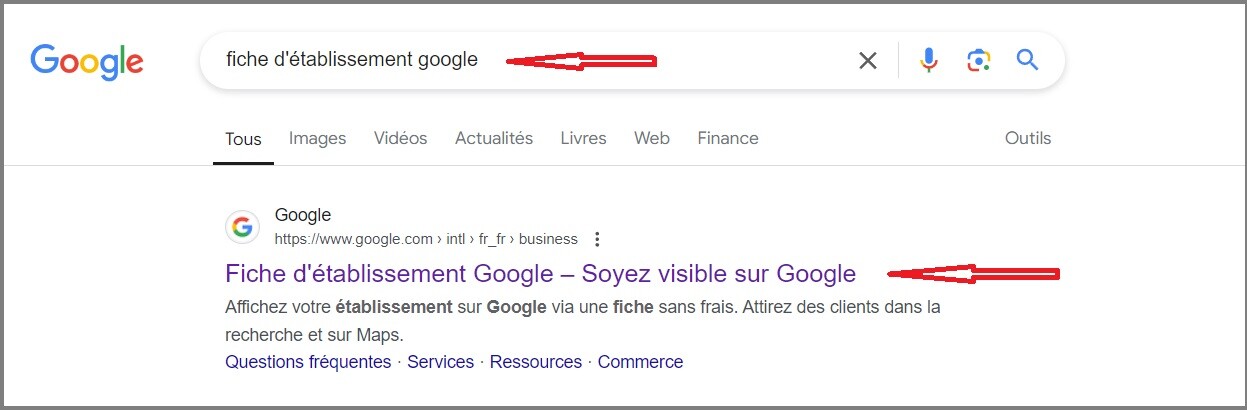Follow the Services sitelink
The height and width of the screenshot is (410, 1247).
[x=440, y=362]
